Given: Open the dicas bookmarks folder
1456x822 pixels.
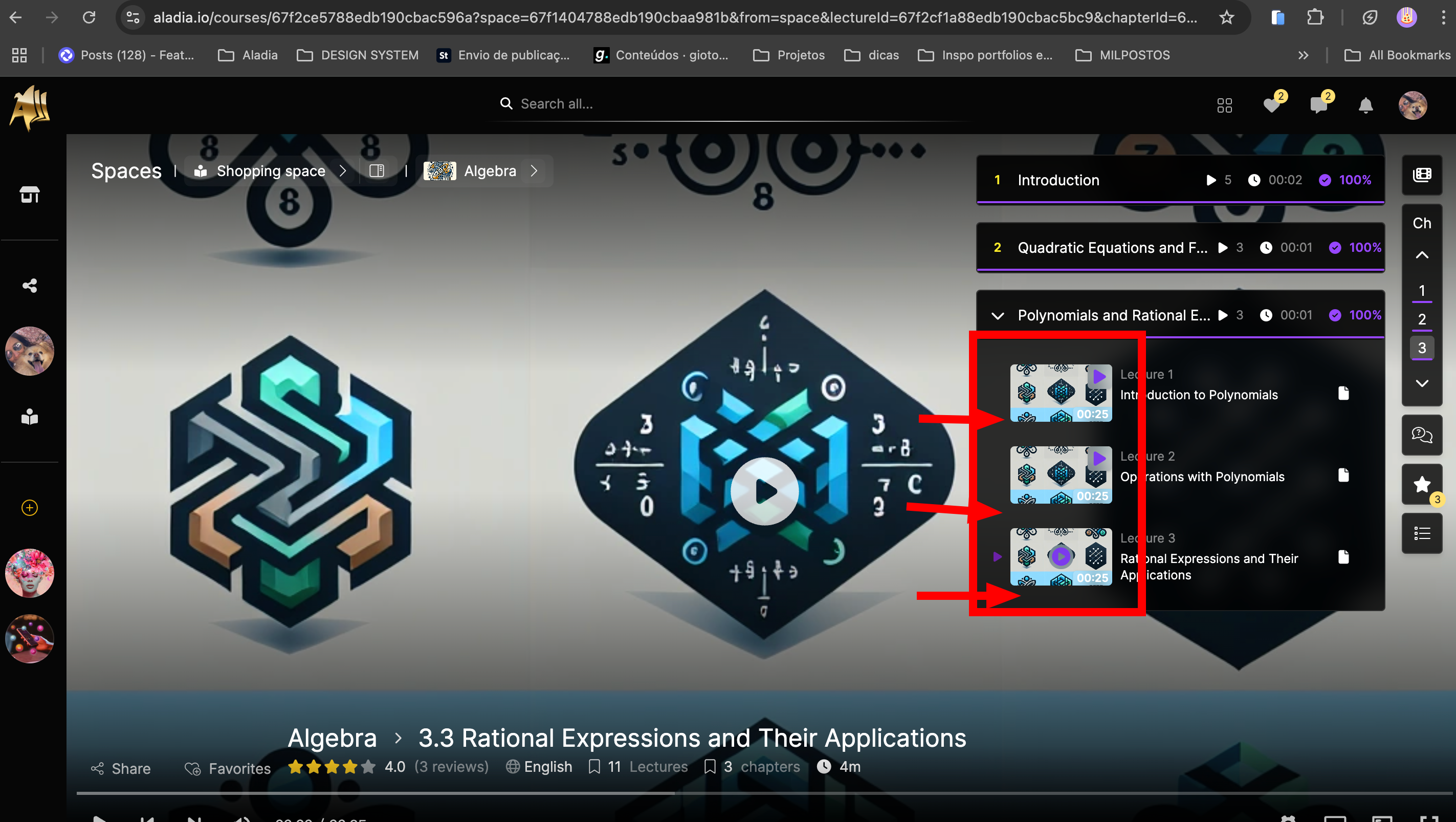Looking at the screenshot, I should (x=872, y=55).
